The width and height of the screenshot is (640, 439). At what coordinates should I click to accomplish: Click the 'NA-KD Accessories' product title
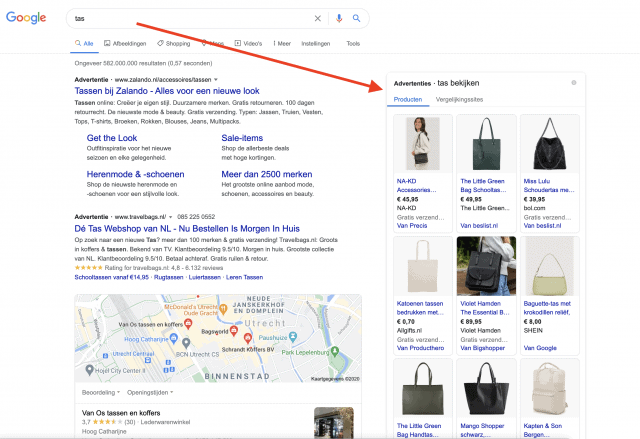pyautogui.click(x=416, y=185)
